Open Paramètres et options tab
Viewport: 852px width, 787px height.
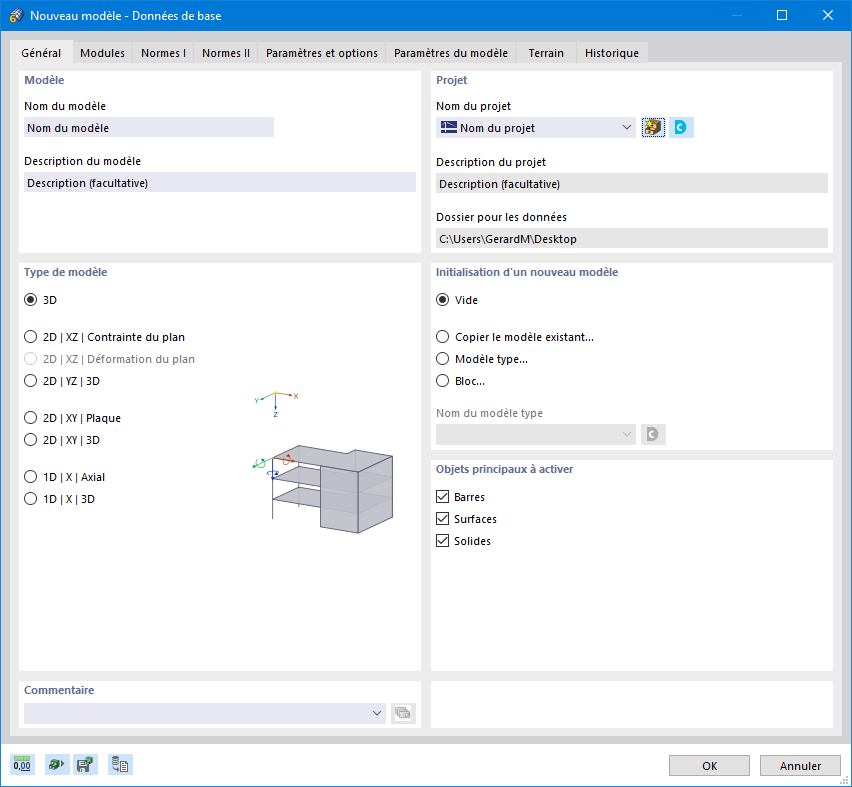(x=322, y=53)
